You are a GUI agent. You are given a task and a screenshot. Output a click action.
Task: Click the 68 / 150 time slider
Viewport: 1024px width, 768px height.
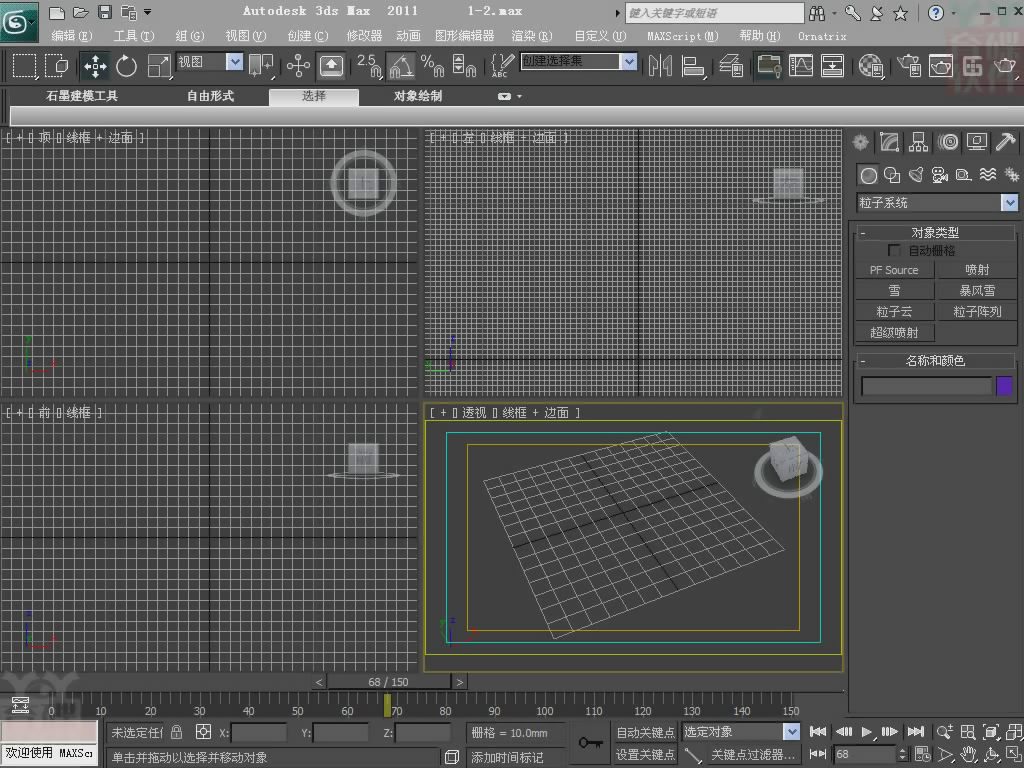click(x=389, y=682)
